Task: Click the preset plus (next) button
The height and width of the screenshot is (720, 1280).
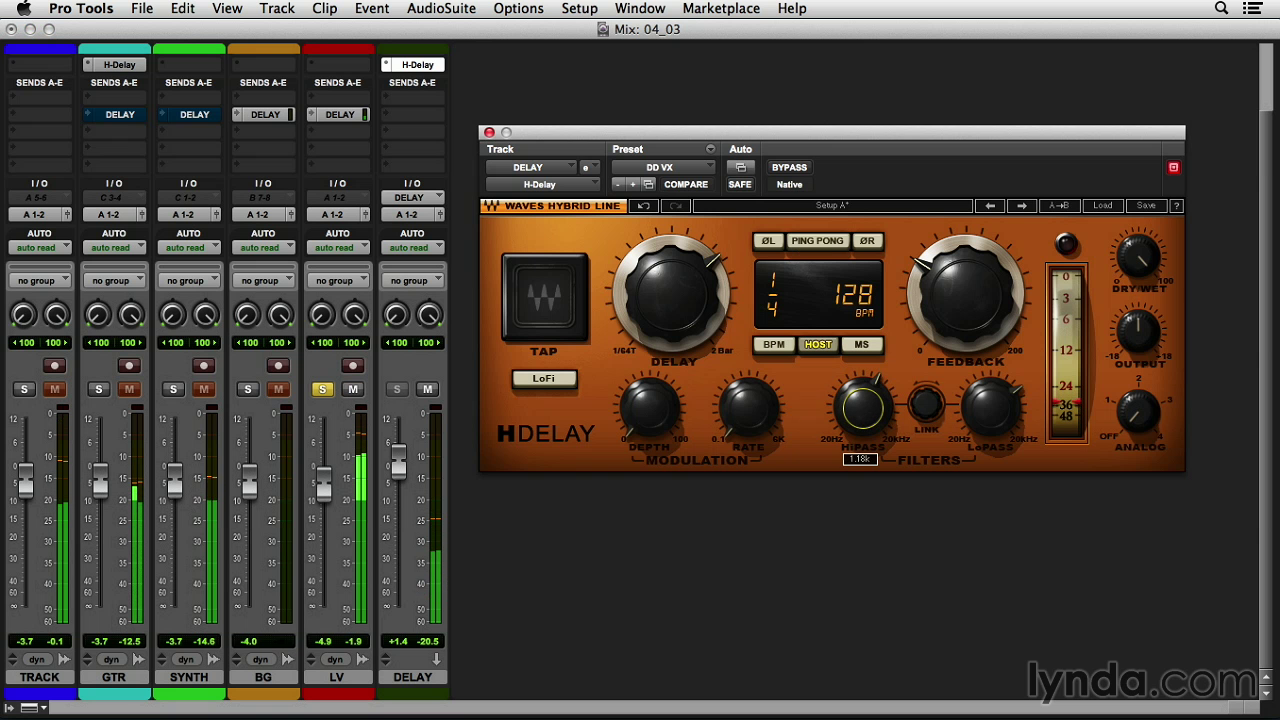Action: tap(632, 185)
